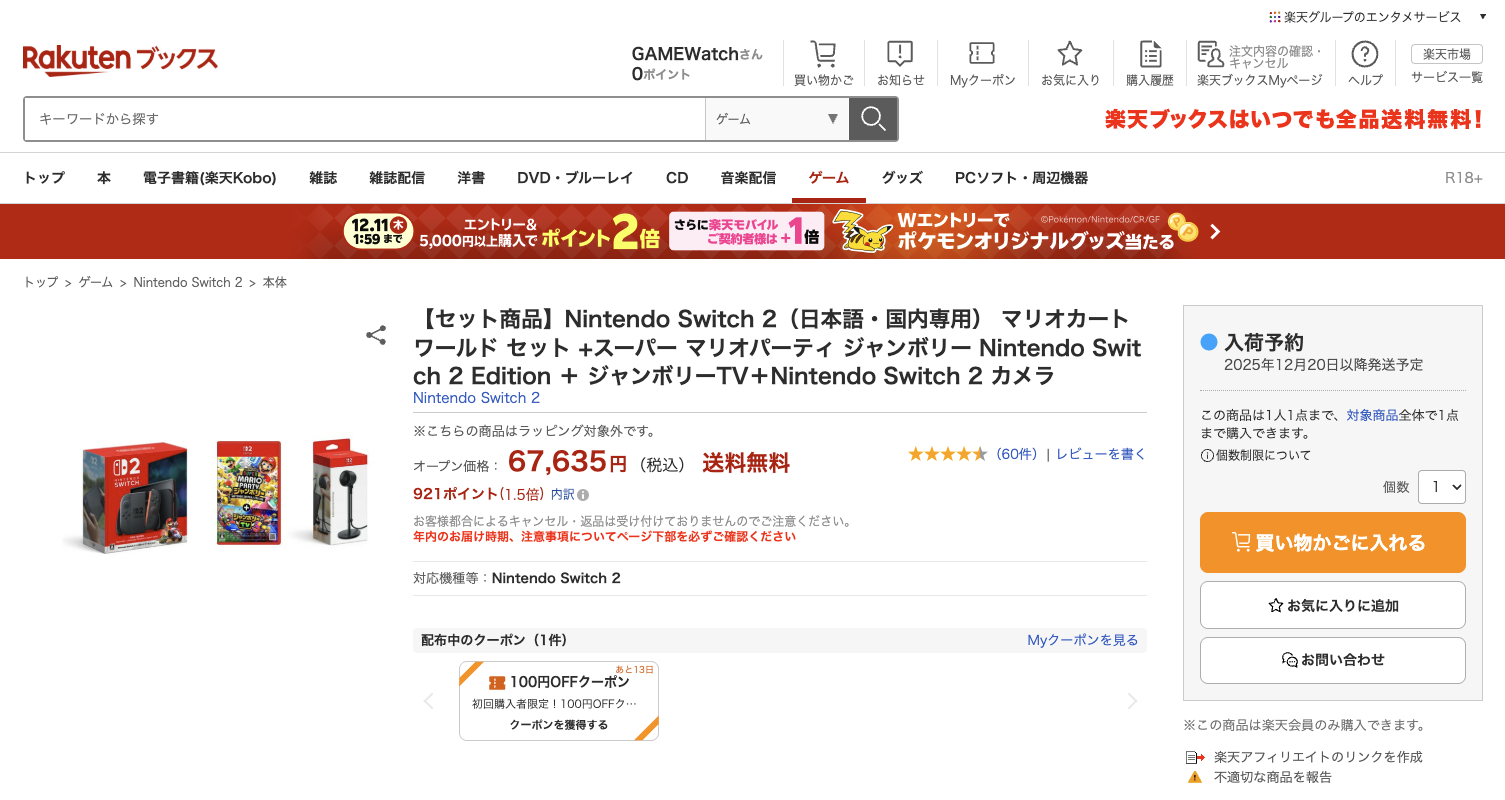
Task: Click the ポイント2倍 campaign banner
Action: coord(752,231)
